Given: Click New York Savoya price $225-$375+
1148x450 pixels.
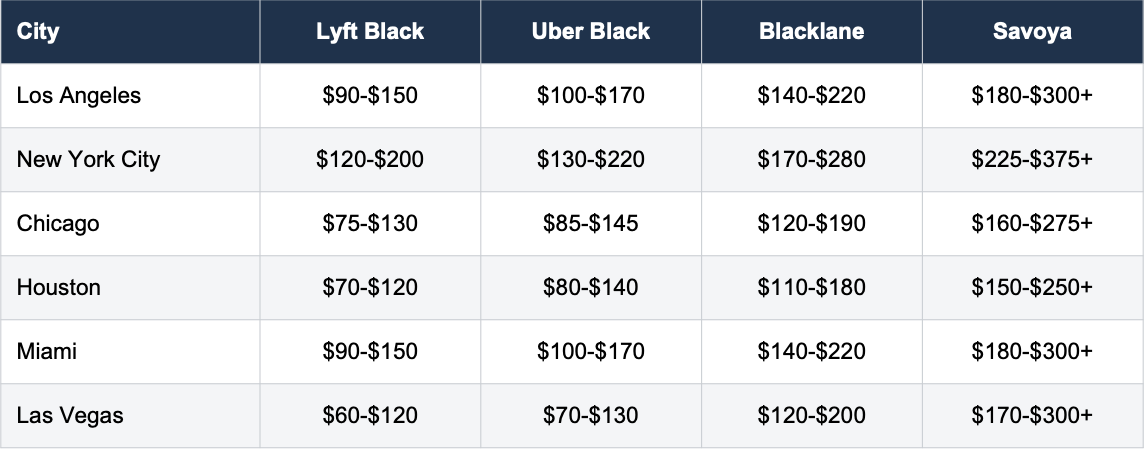Looking at the screenshot, I should coord(1032,160).
